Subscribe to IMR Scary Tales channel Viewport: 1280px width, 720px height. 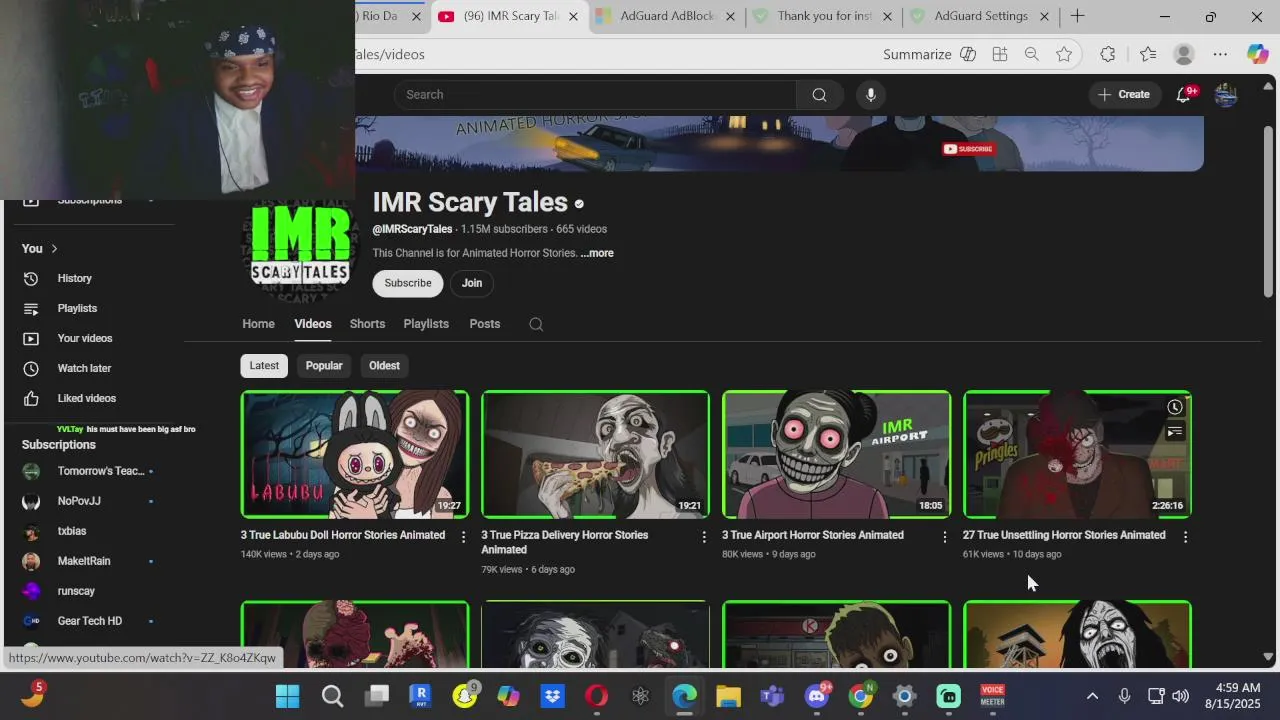(408, 283)
